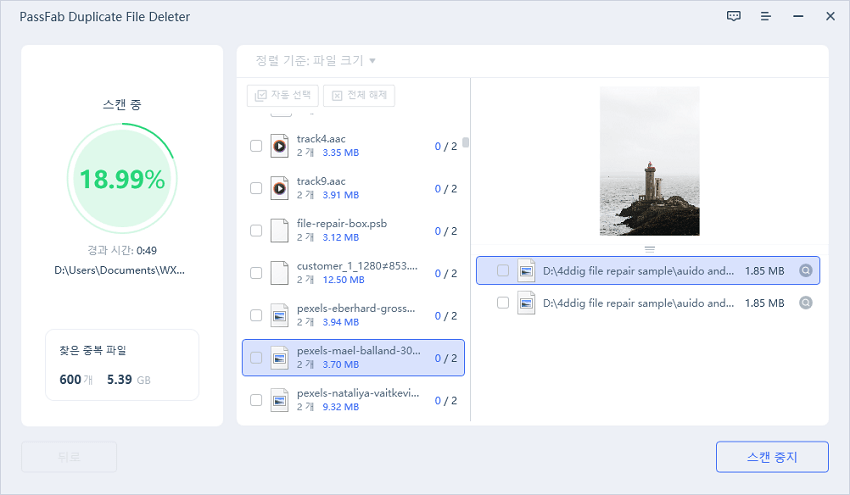
Task: Click the magnifier icon on highlighted duplicate row
Action: pos(806,271)
